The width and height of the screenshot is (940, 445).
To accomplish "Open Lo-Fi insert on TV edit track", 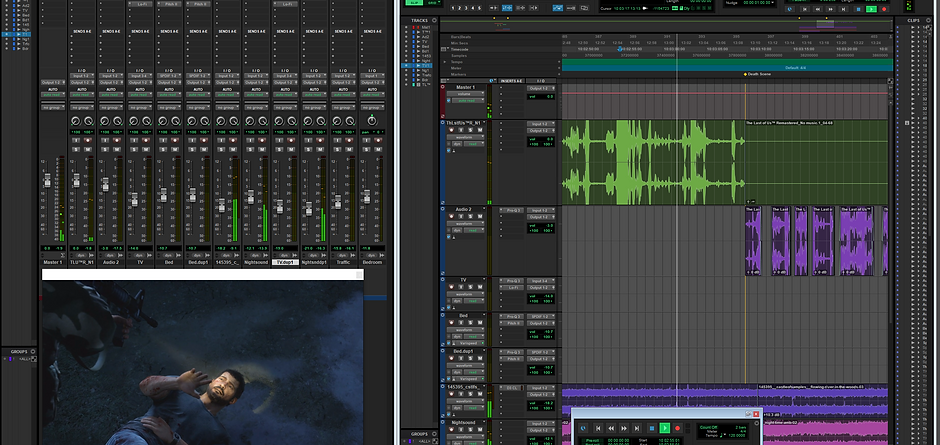I will 513,287.
